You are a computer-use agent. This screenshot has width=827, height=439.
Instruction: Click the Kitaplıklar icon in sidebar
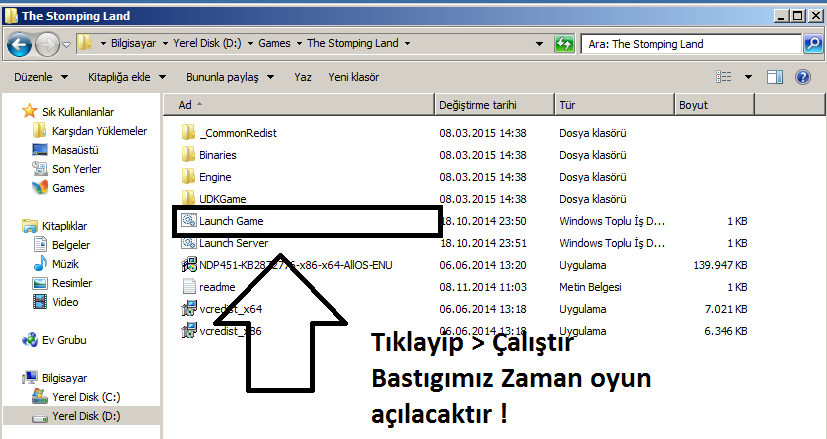30,226
